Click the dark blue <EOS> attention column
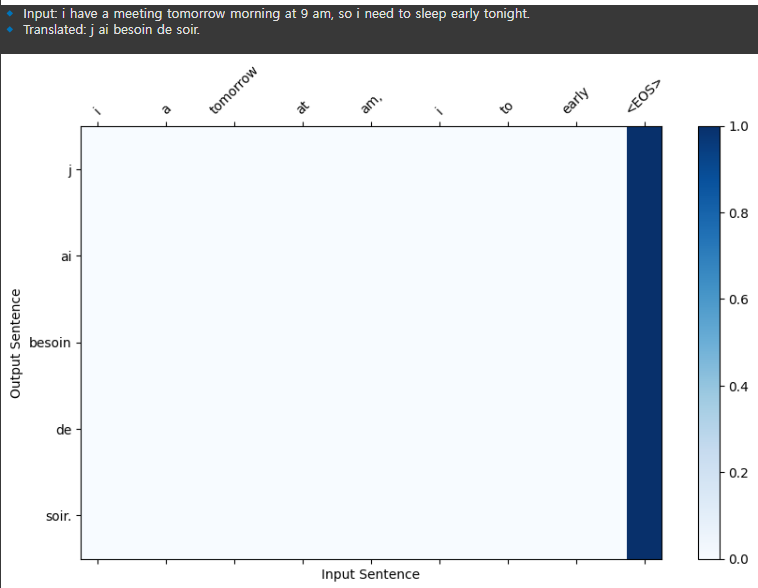Viewport: 758px width, 588px height. [644, 343]
